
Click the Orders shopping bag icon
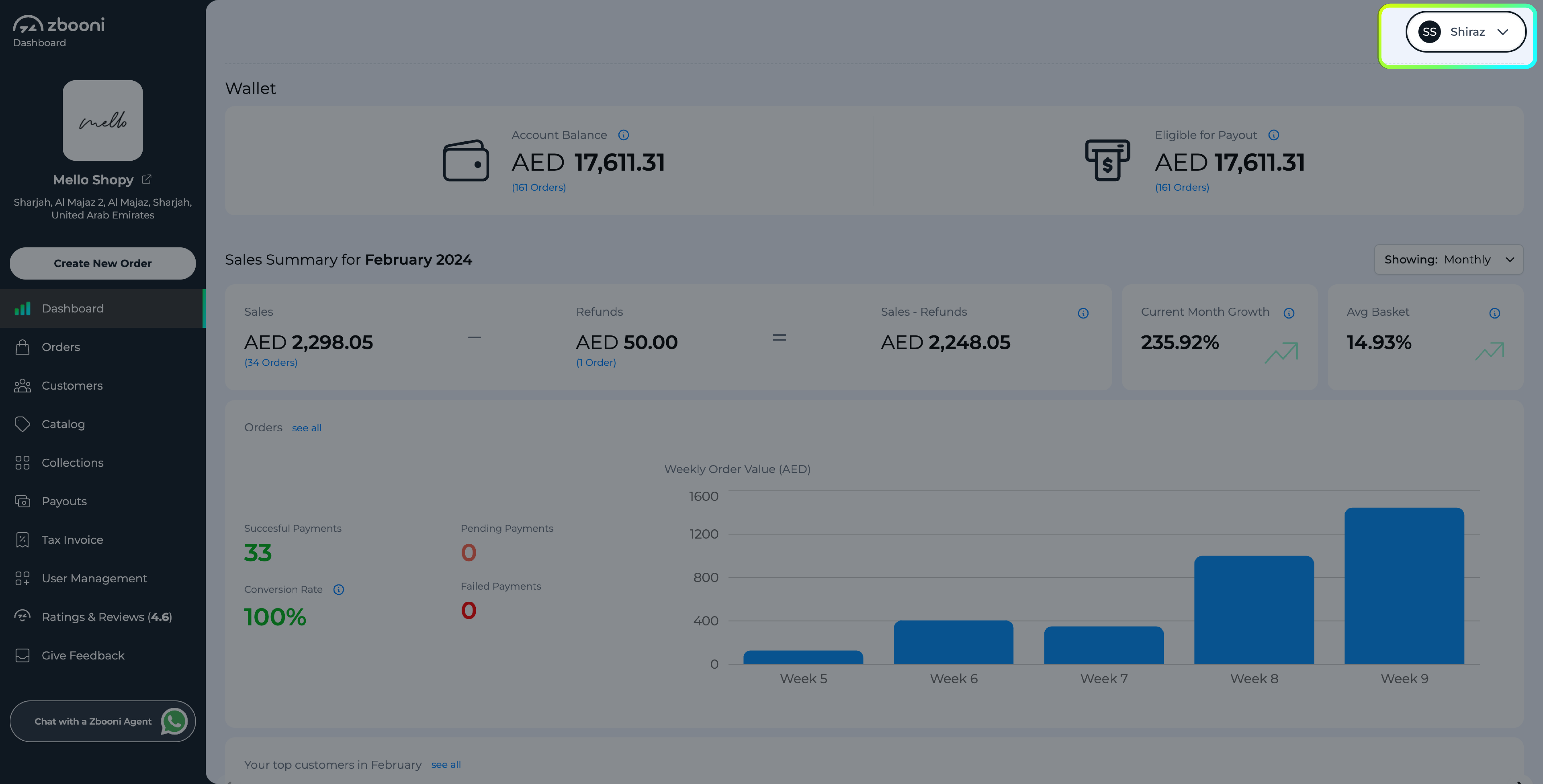(x=22, y=347)
